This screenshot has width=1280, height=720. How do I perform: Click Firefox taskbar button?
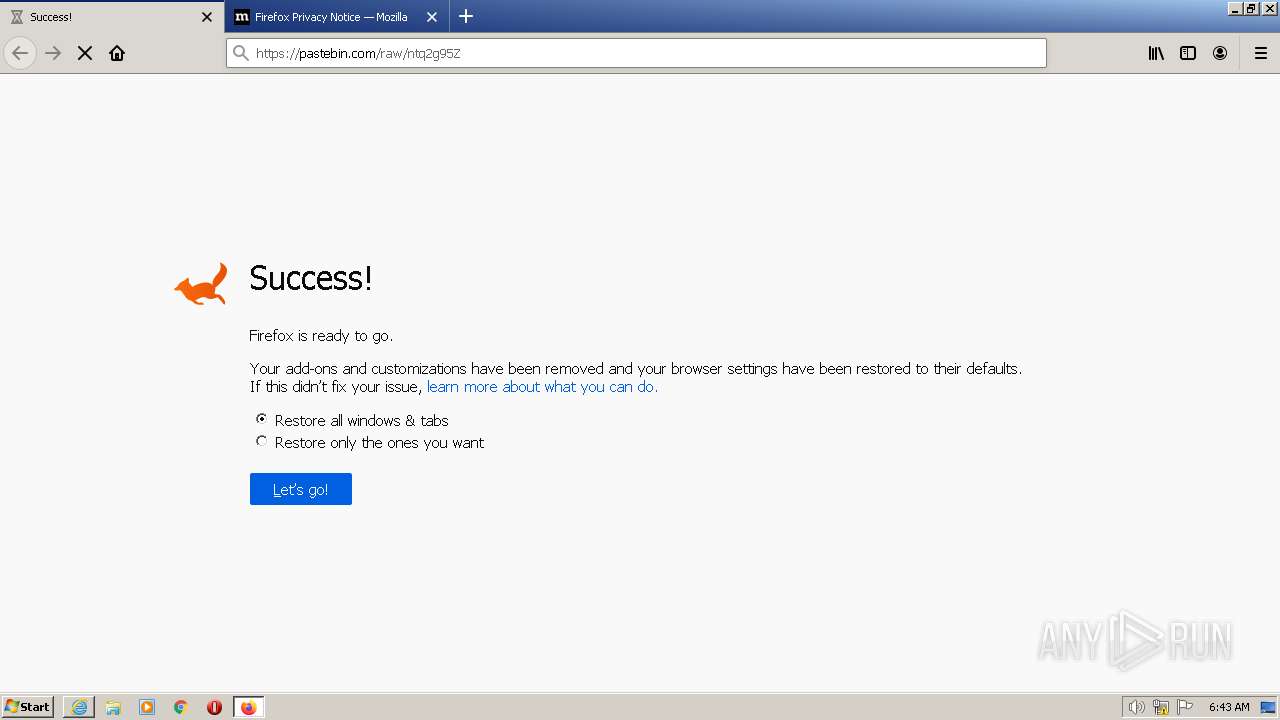249,707
